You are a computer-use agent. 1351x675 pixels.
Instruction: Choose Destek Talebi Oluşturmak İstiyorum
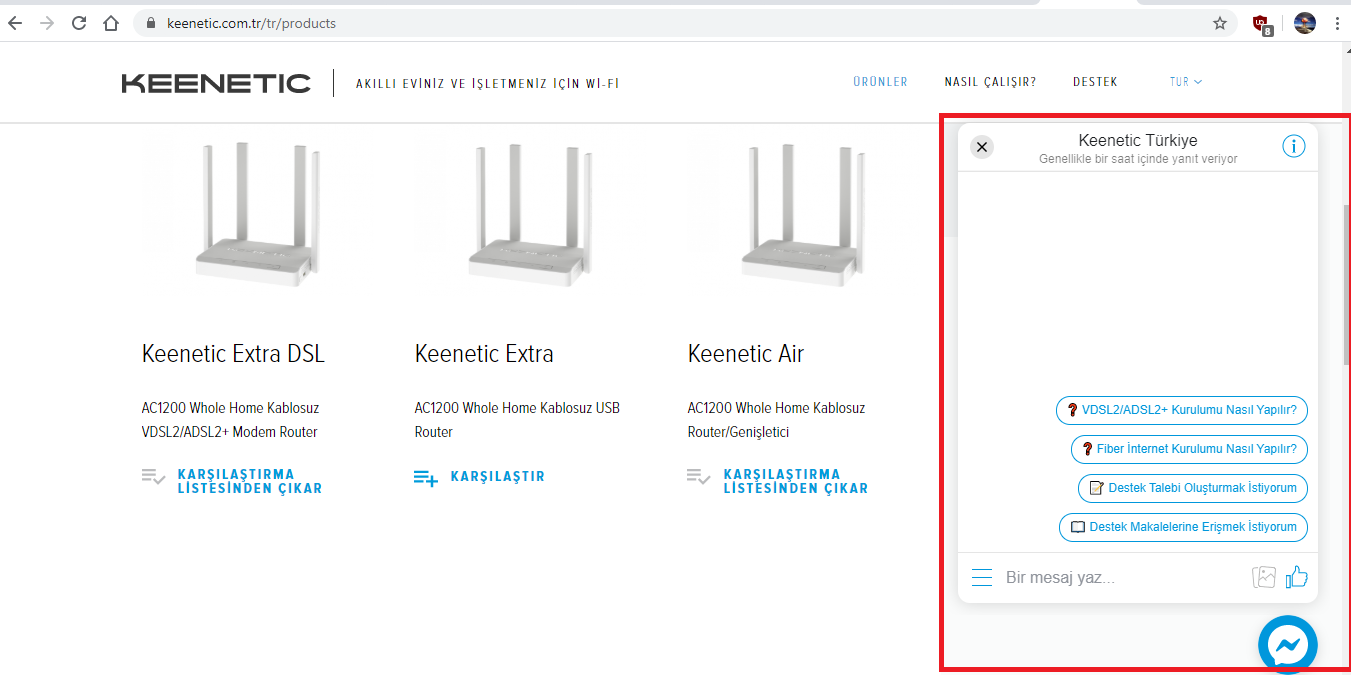(x=1193, y=488)
